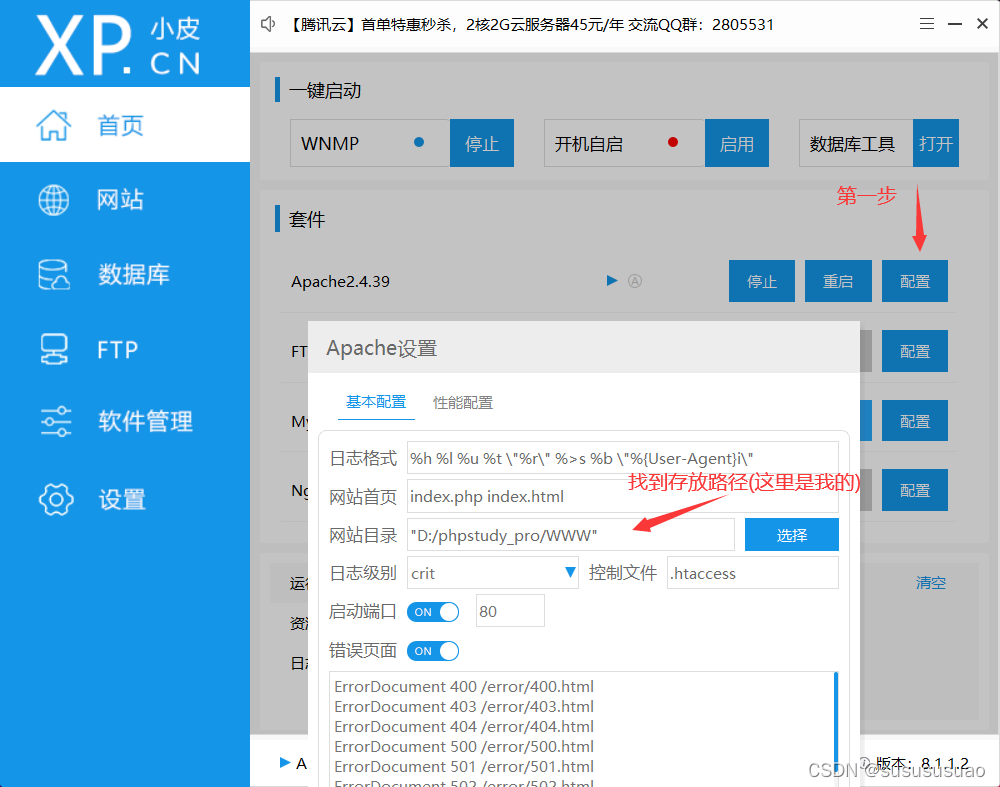Click the XP.CN logo

click(x=118, y=45)
